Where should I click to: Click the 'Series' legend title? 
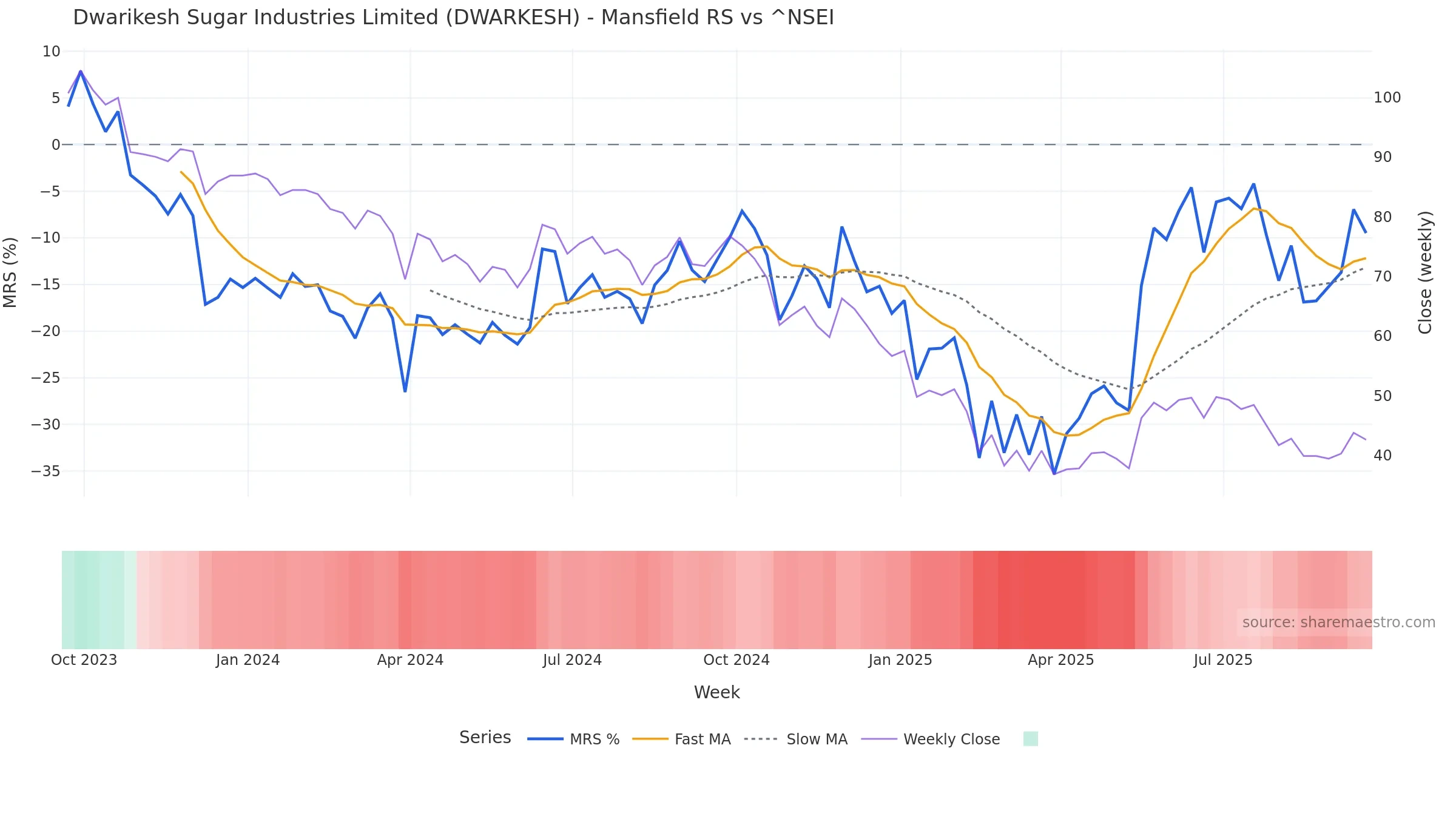tap(485, 738)
